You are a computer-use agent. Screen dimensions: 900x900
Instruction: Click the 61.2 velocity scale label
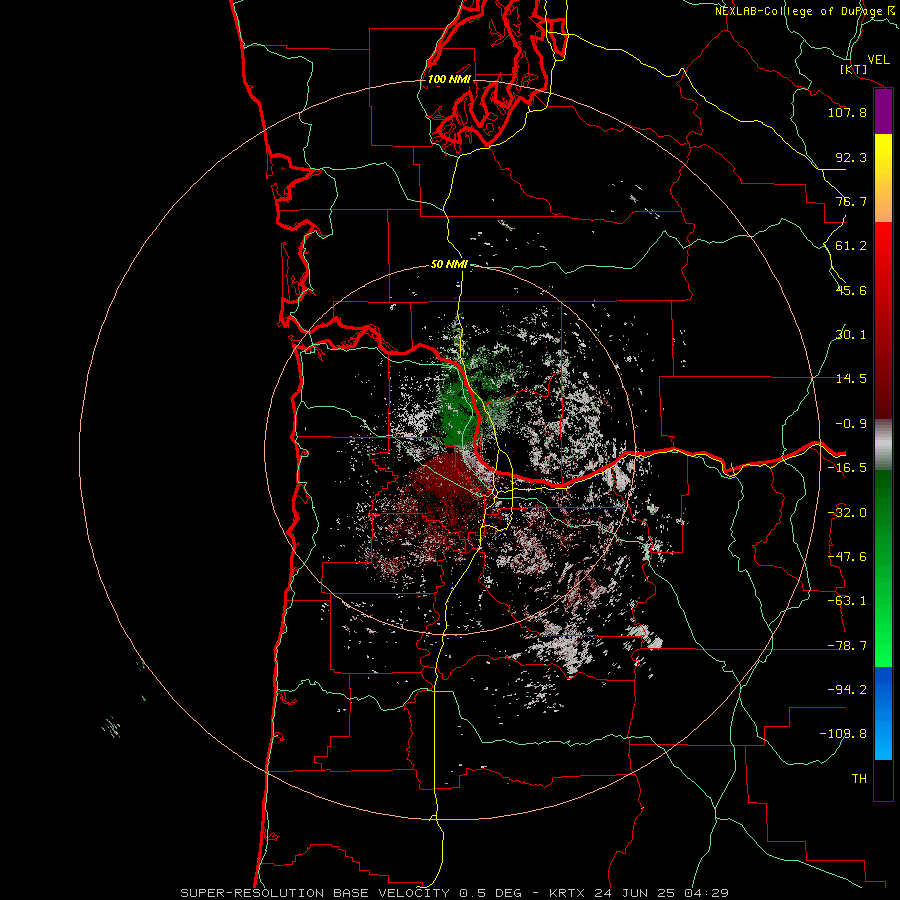pos(851,246)
